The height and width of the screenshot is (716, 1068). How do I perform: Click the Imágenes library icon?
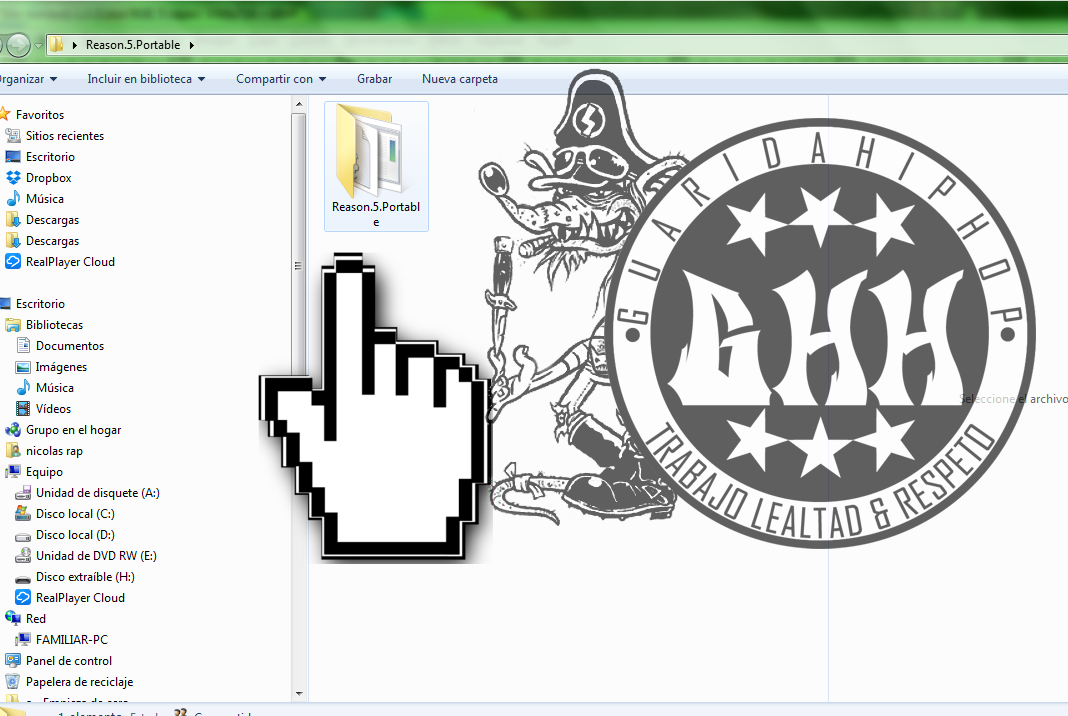[23, 367]
